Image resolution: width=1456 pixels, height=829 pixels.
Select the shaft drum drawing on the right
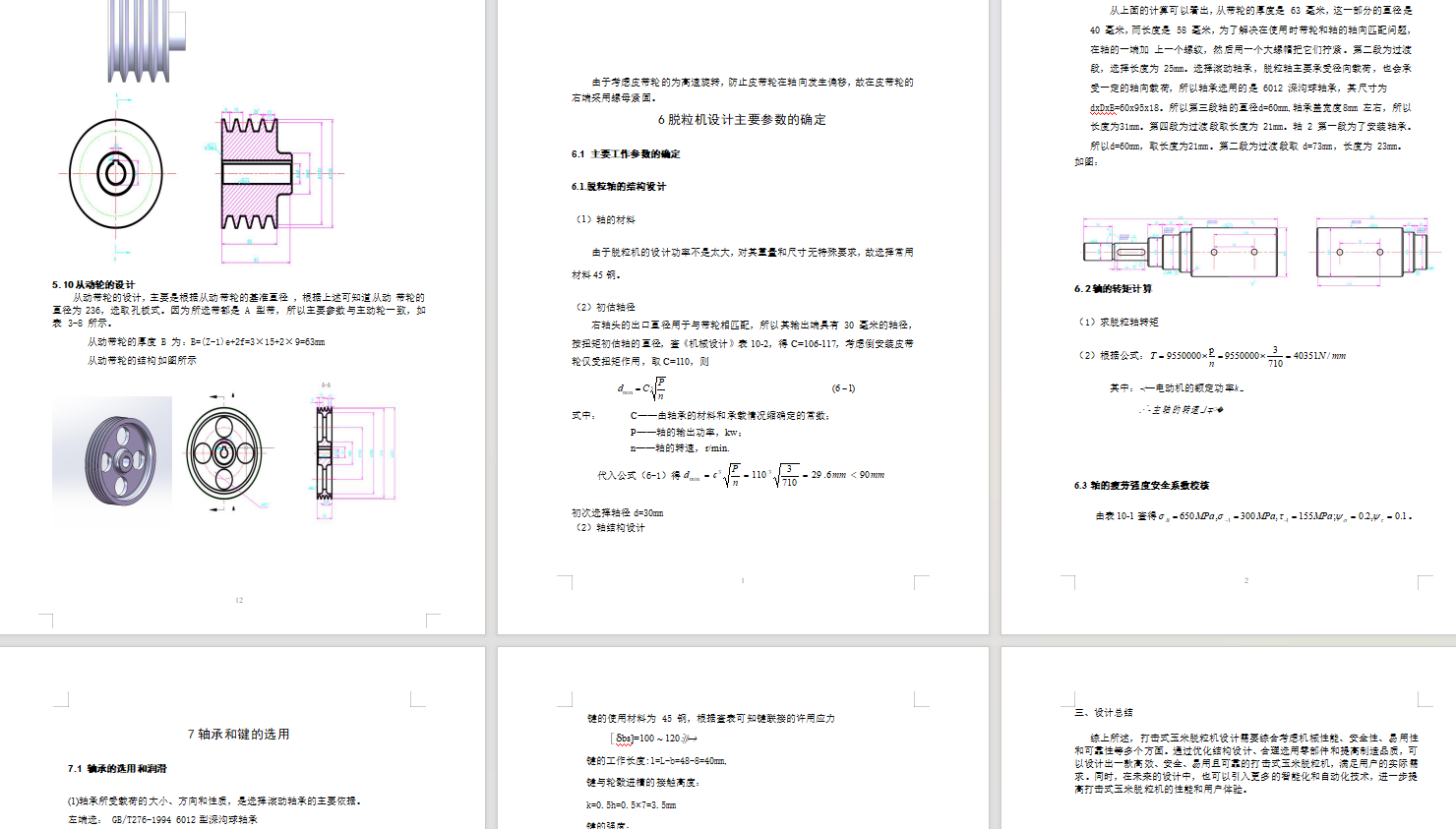pyautogui.click(x=1371, y=253)
